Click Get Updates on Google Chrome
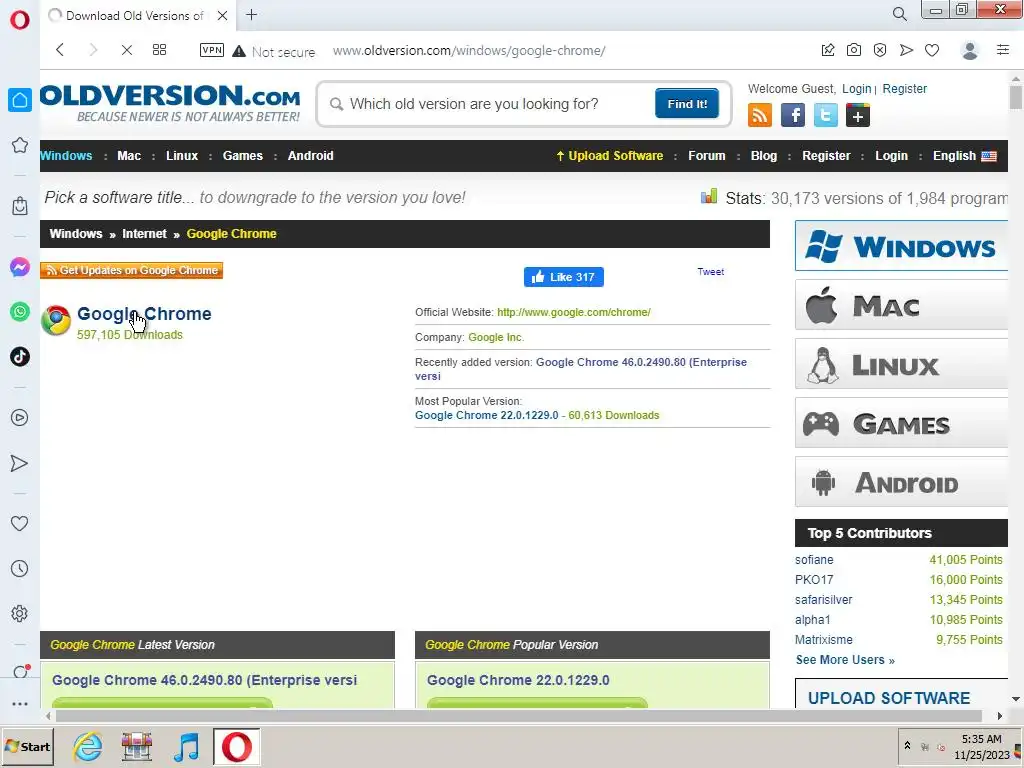The height and width of the screenshot is (768, 1024). [x=131, y=270]
